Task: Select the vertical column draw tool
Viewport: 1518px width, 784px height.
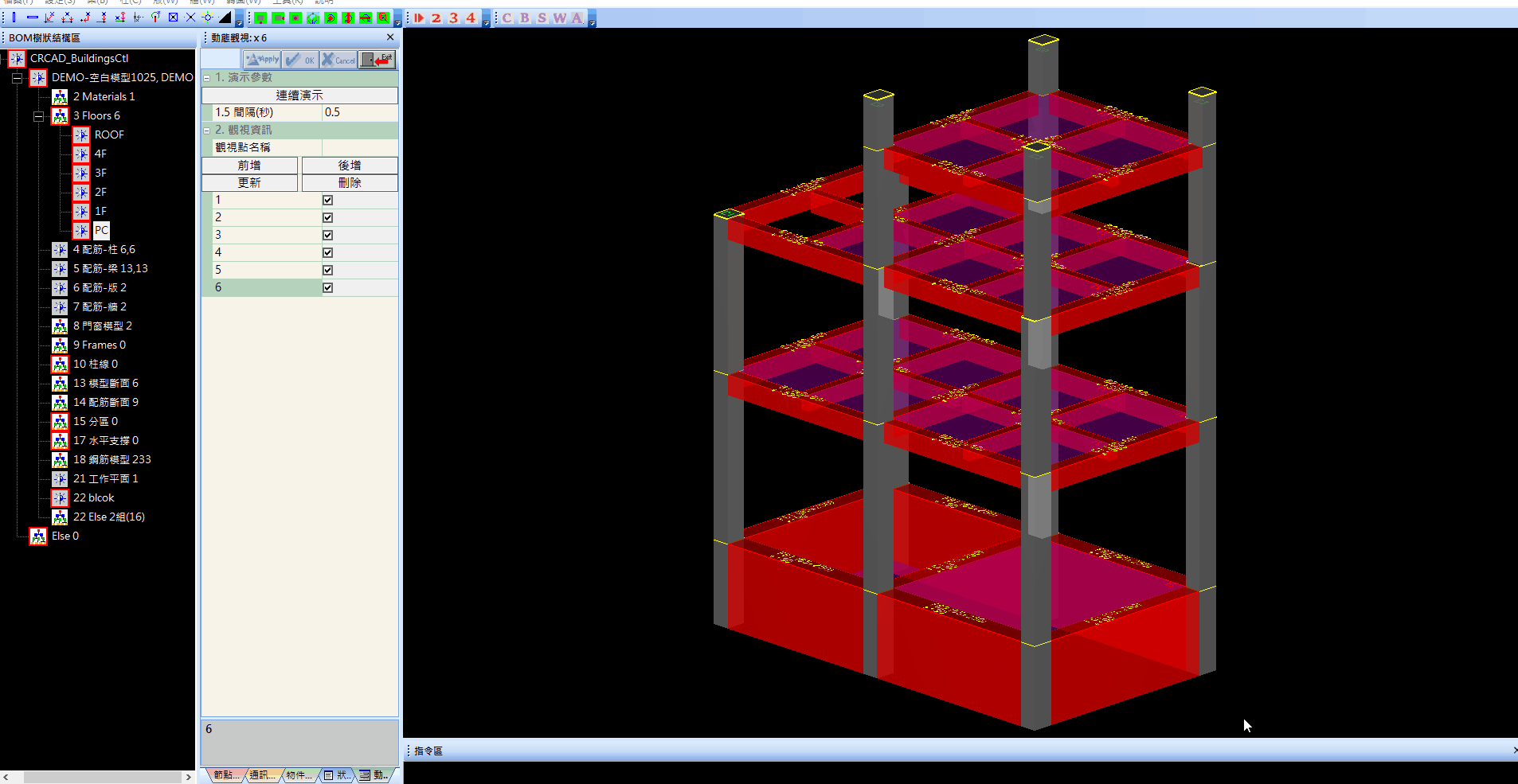Action: 14,18
